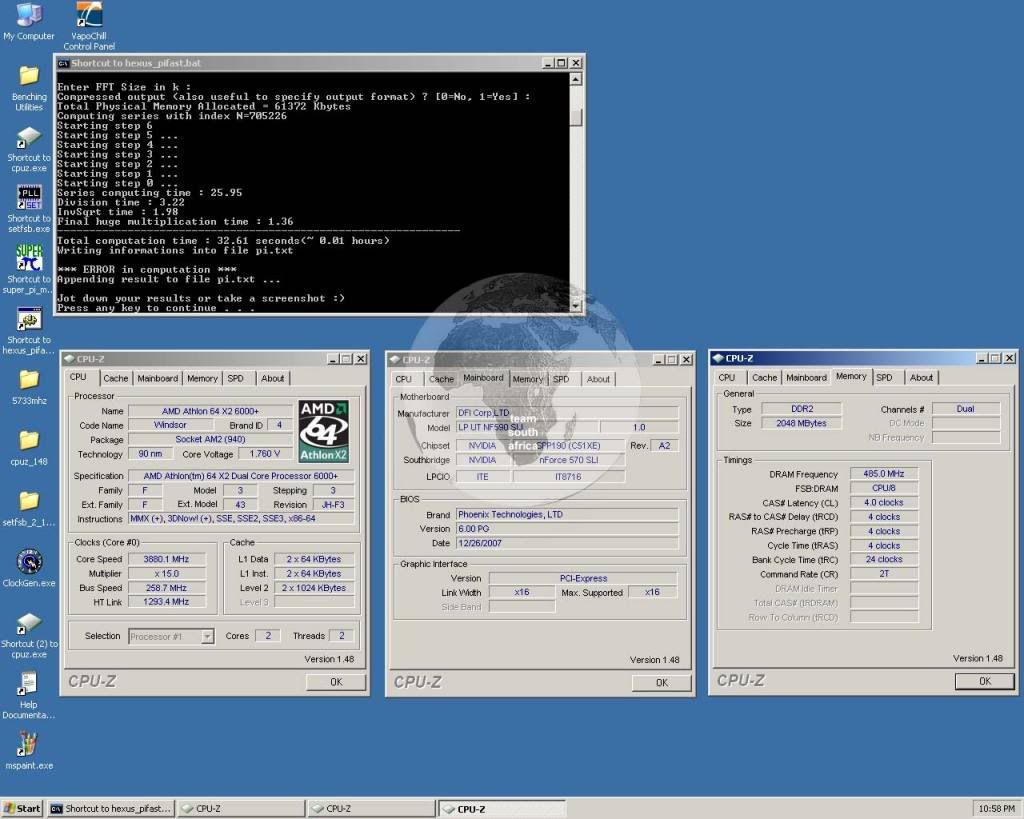Click the BIOS Date value 12/26/2007

pyautogui.click(x=567, y=543)
